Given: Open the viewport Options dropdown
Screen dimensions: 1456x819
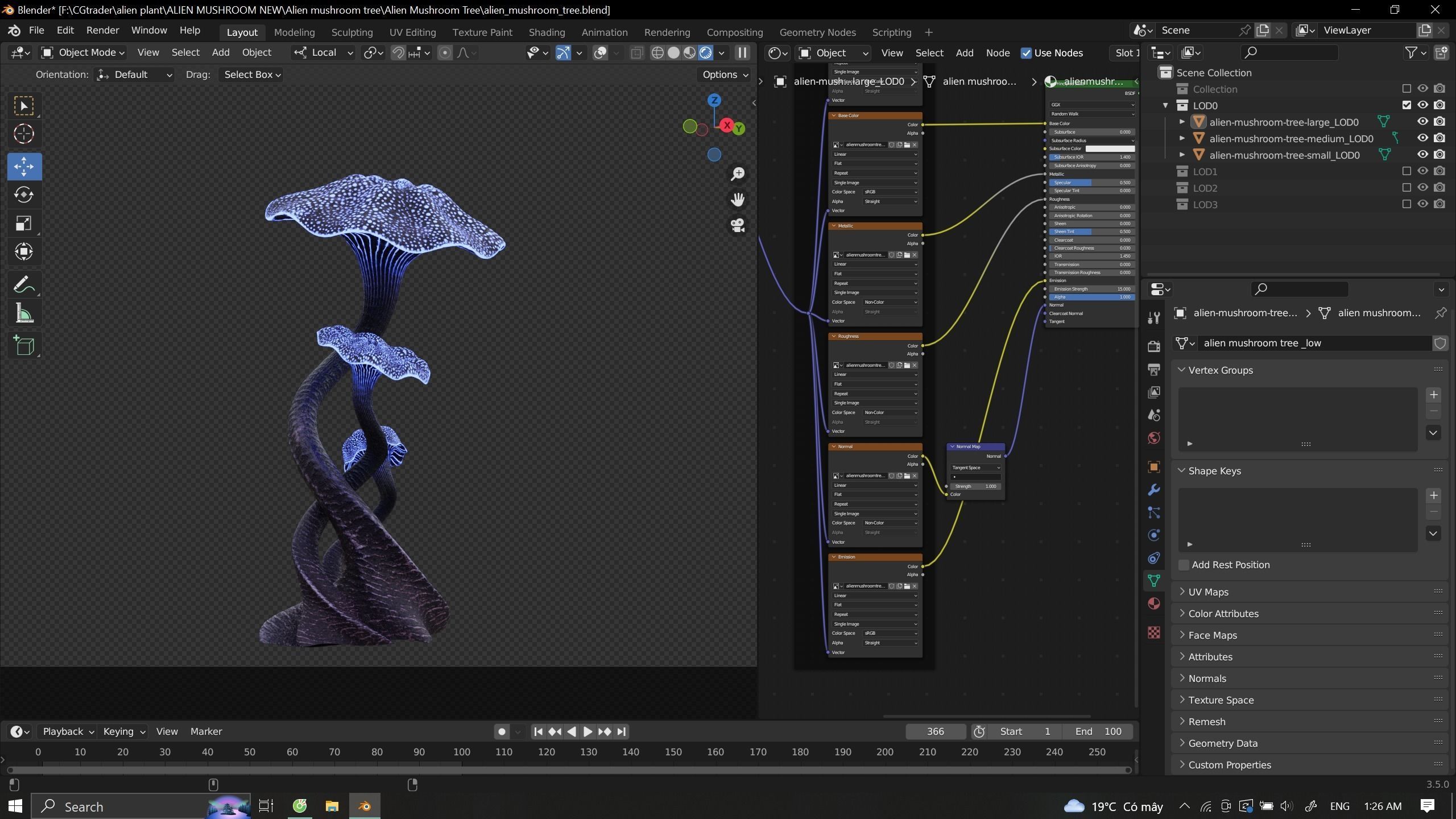Looking at the screenshot, I should tap(725, 75).
